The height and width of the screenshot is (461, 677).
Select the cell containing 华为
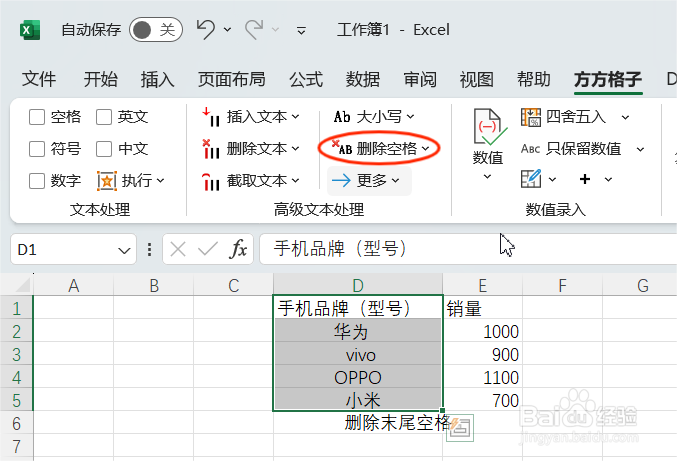[358, 332]
